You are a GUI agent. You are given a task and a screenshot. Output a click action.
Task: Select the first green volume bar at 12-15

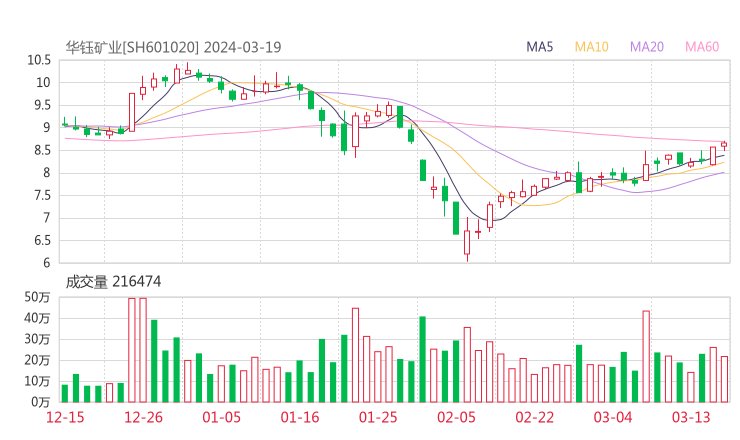65,394
